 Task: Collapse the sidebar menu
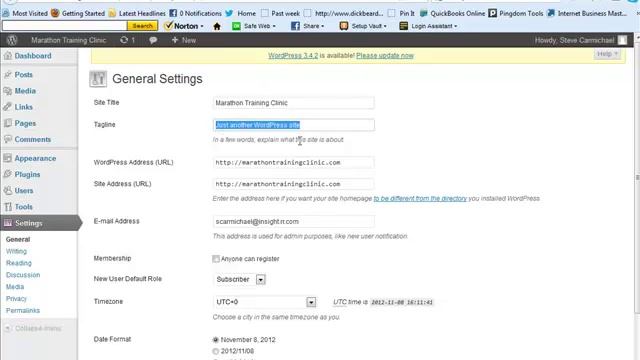tap(34, 328)
